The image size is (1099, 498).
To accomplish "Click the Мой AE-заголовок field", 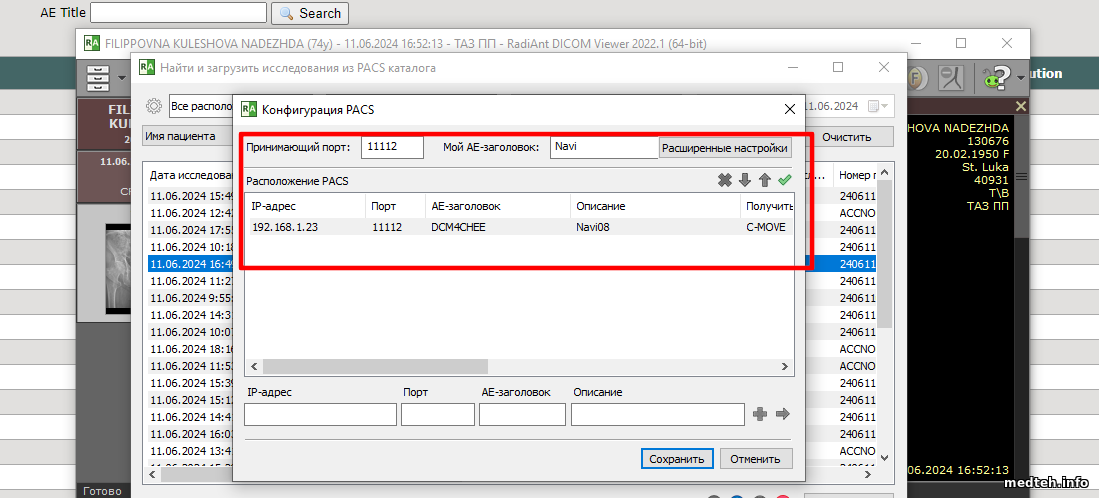I will click(603, 147).
